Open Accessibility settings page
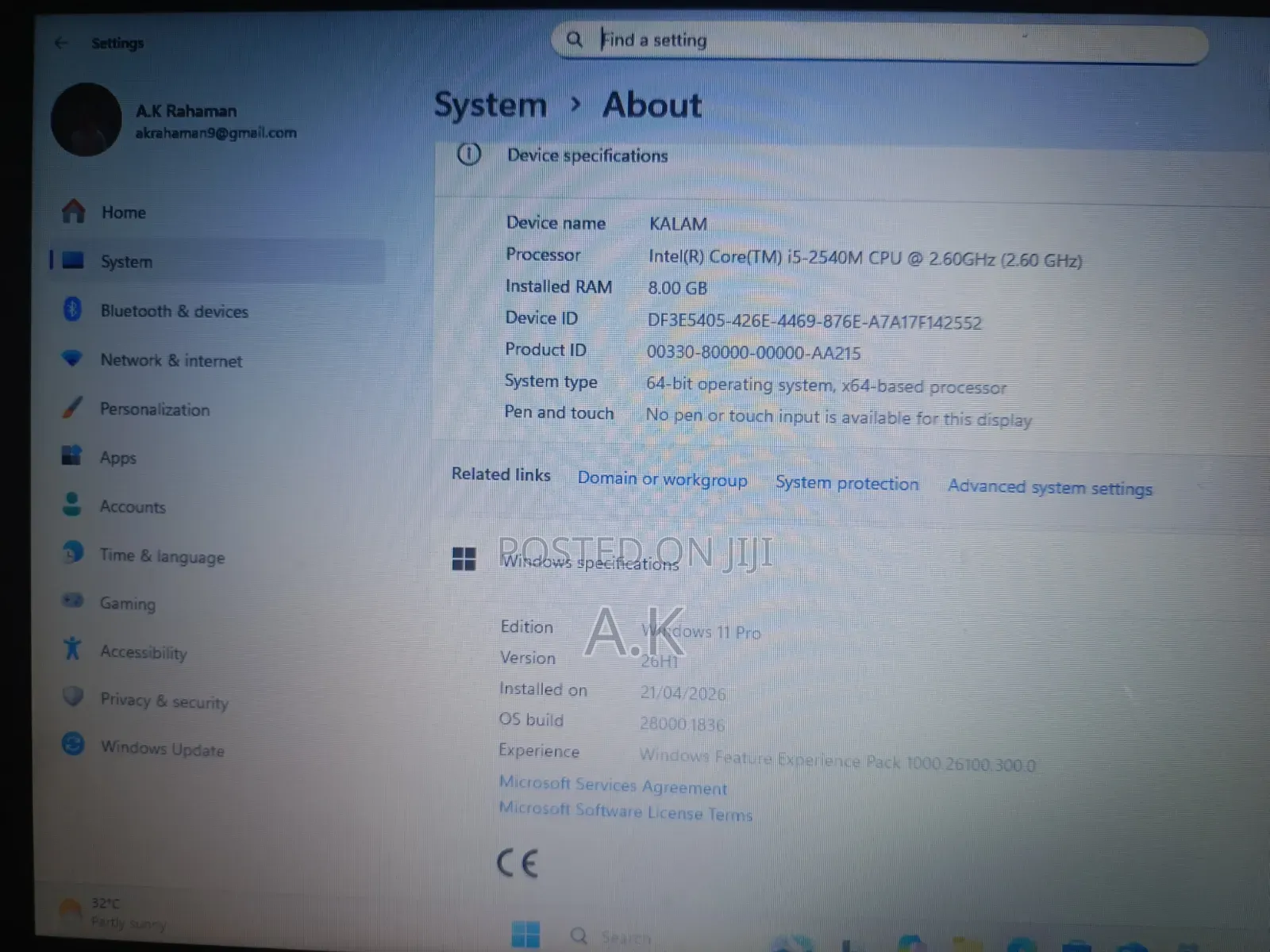This screenshot has width=1270, height=952. [x=217, y=651]
